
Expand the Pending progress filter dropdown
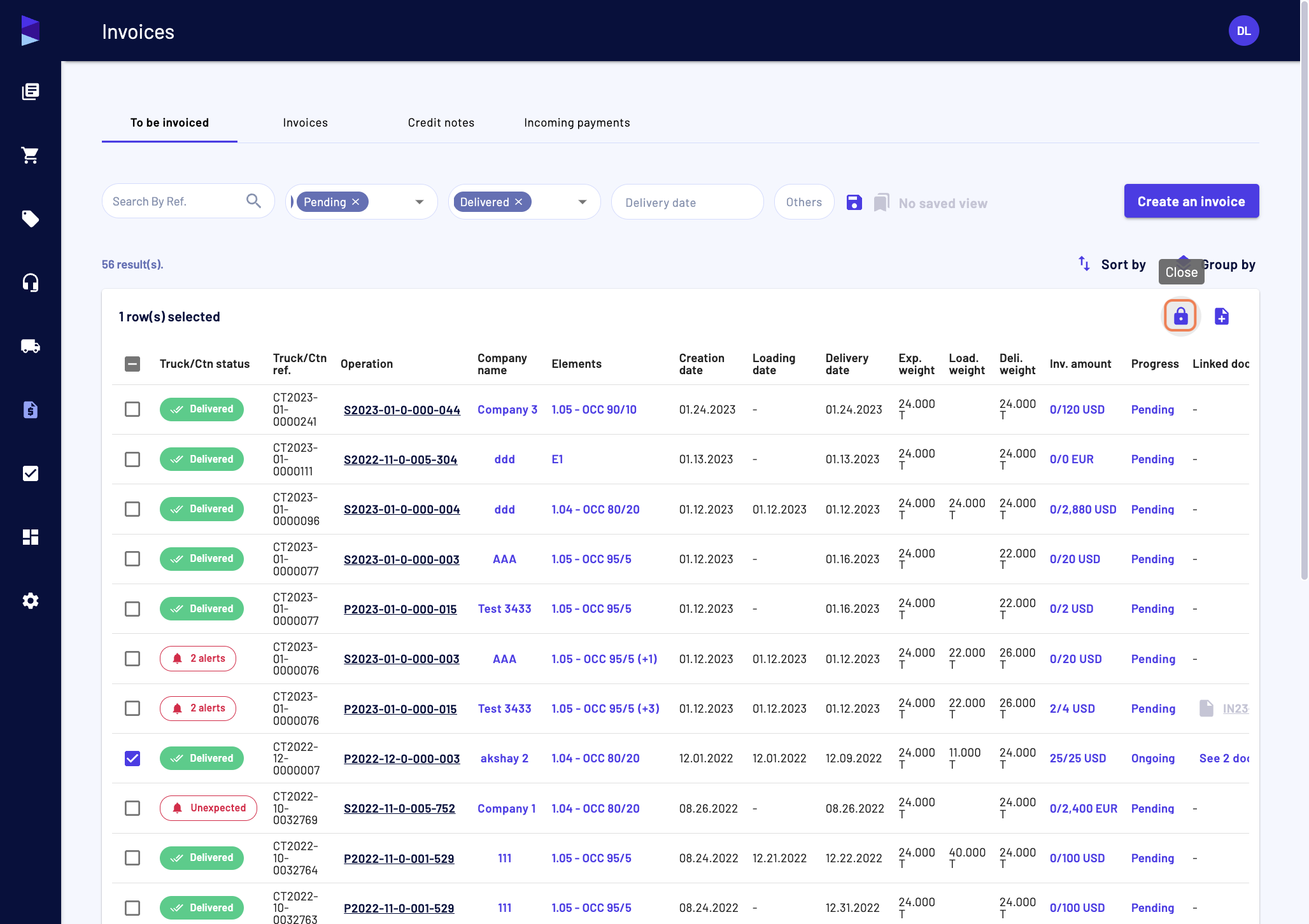(x=419, y=202)
